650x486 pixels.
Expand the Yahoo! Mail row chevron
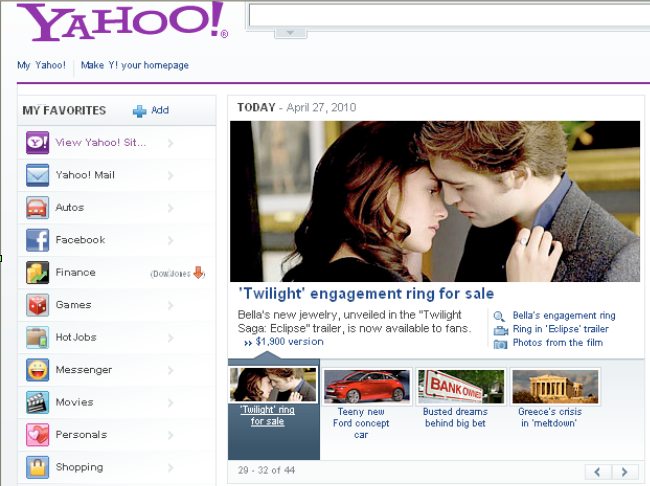click(171, 176)
